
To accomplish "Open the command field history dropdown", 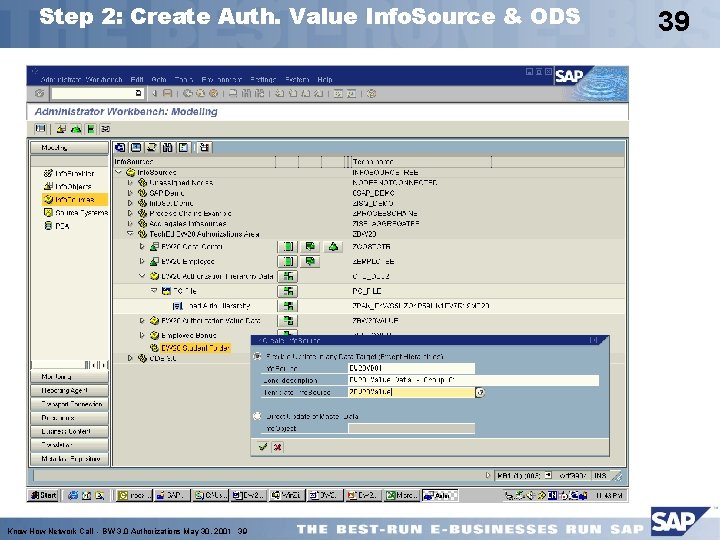I will click(138, 93).
